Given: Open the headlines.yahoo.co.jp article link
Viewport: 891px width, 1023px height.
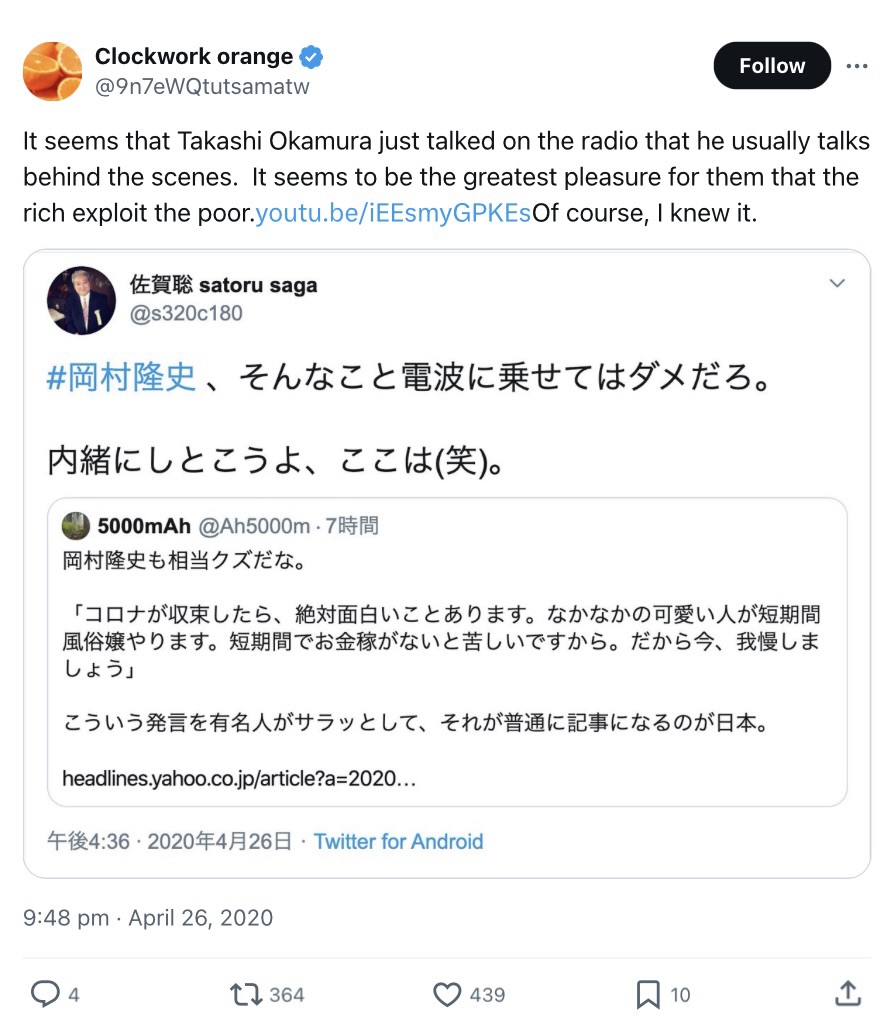Looking at the screenshot, I should tap(238, 777).
